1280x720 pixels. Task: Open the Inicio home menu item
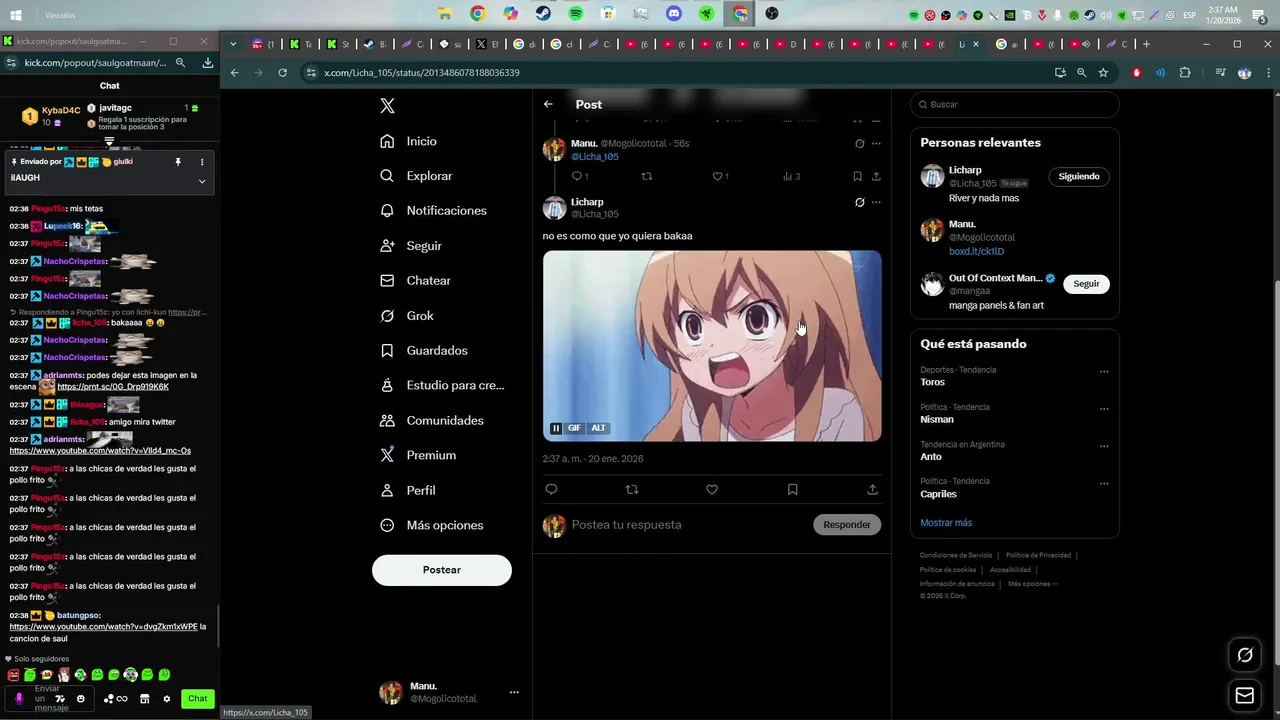pyautogui.click(x=409, y=141)
